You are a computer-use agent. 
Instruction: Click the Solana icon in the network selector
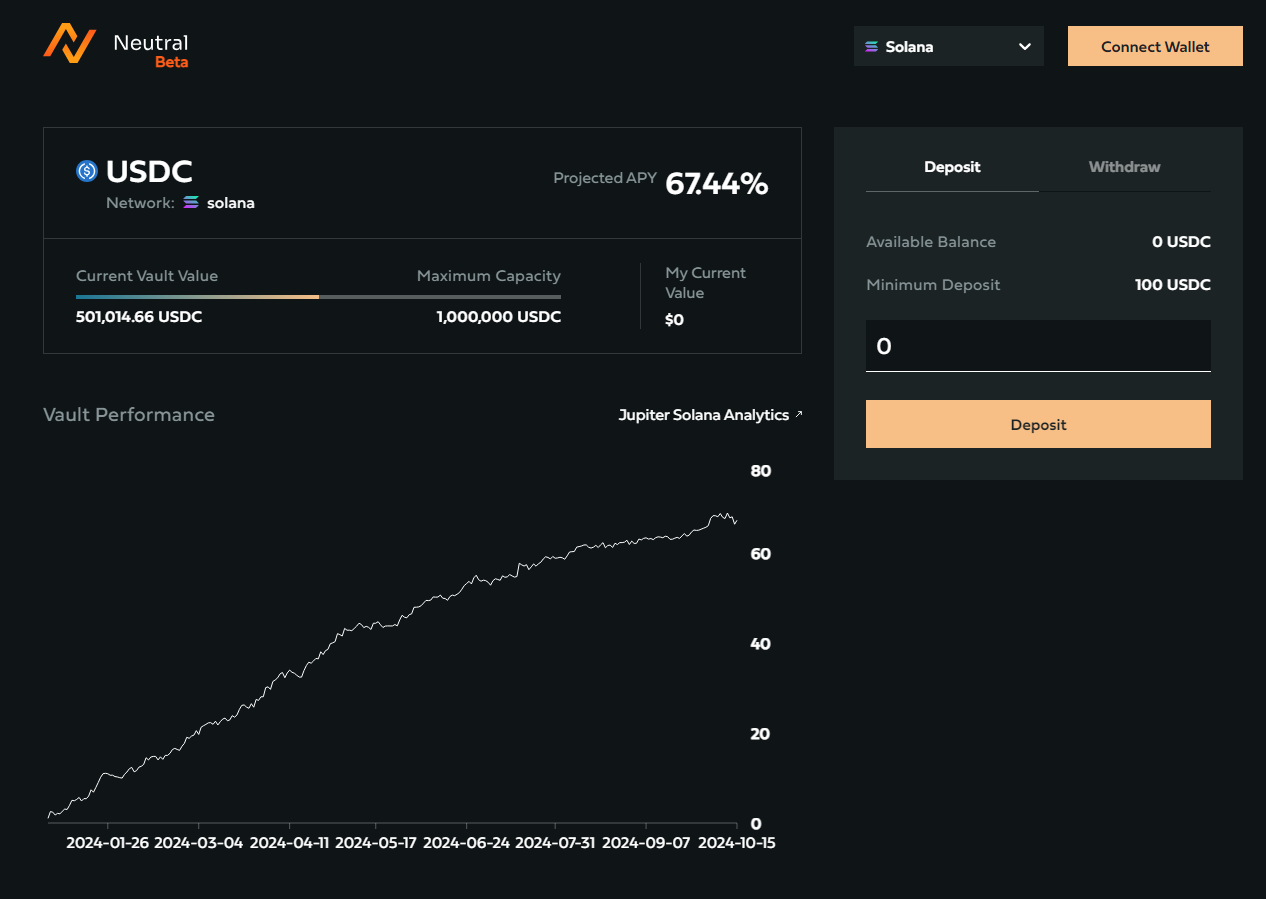click(871, 47)
